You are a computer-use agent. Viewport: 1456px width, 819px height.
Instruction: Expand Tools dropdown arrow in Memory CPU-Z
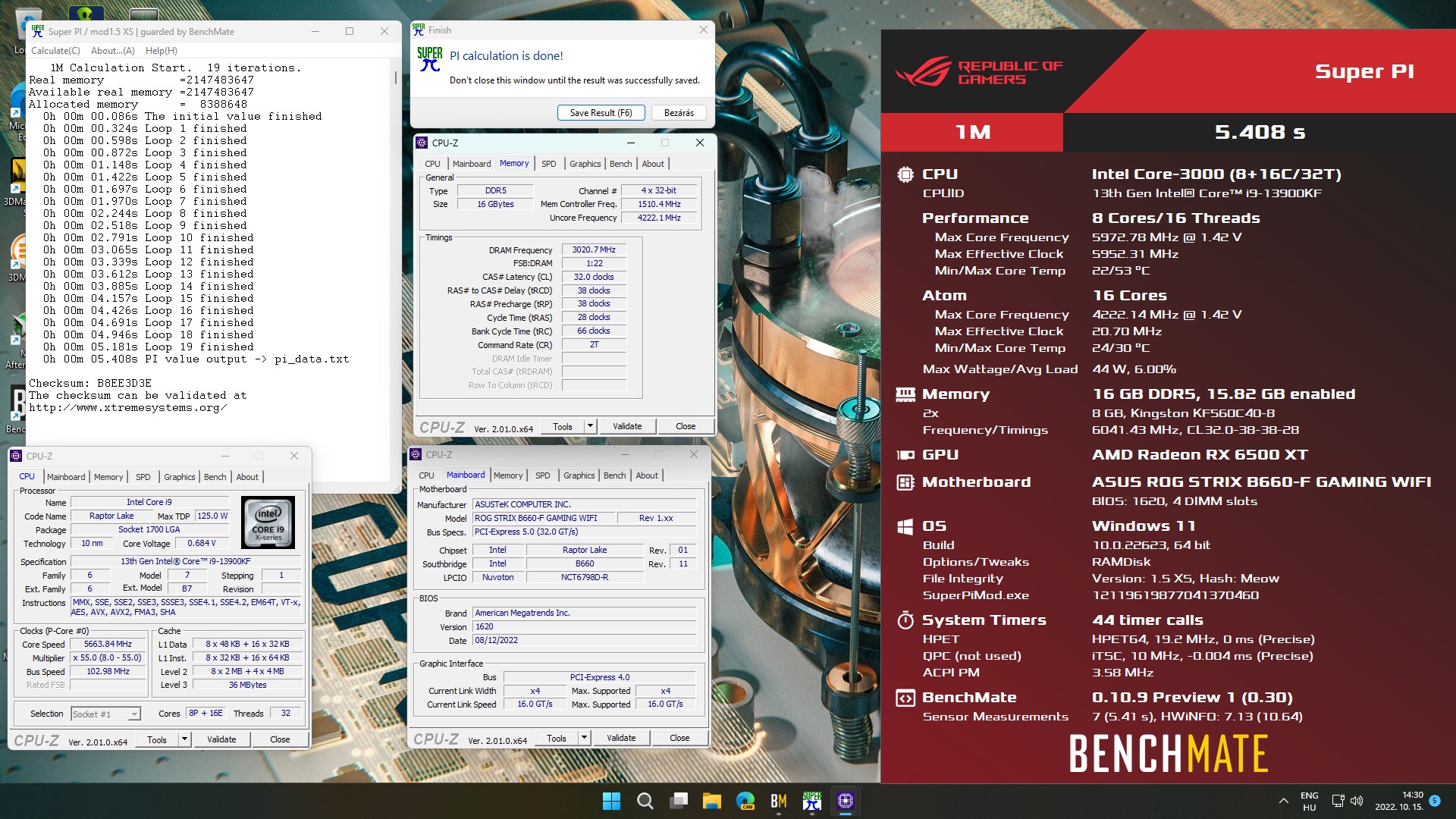pos(591,427)
